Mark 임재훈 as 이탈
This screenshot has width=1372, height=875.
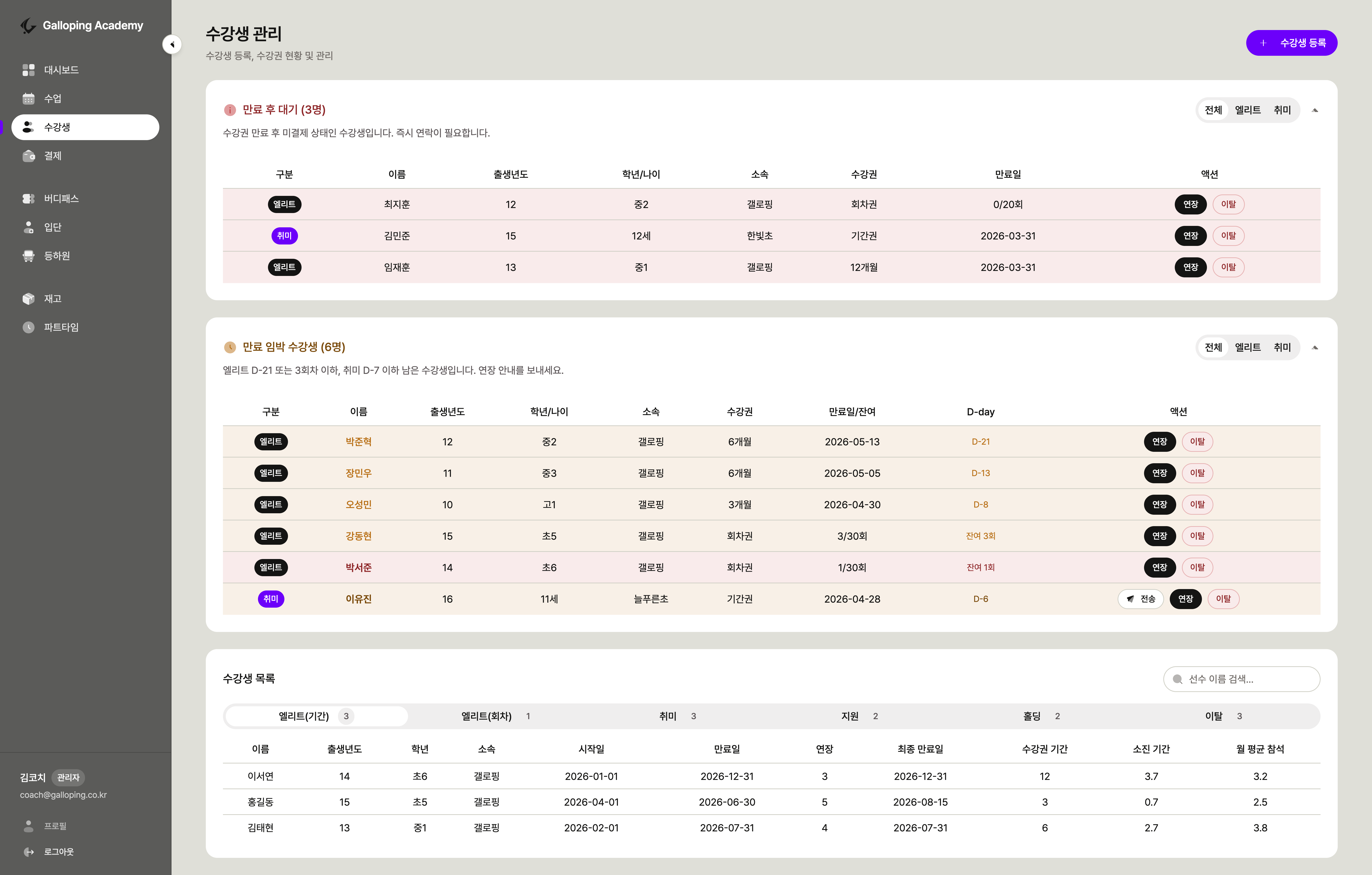click(1228, 267)
